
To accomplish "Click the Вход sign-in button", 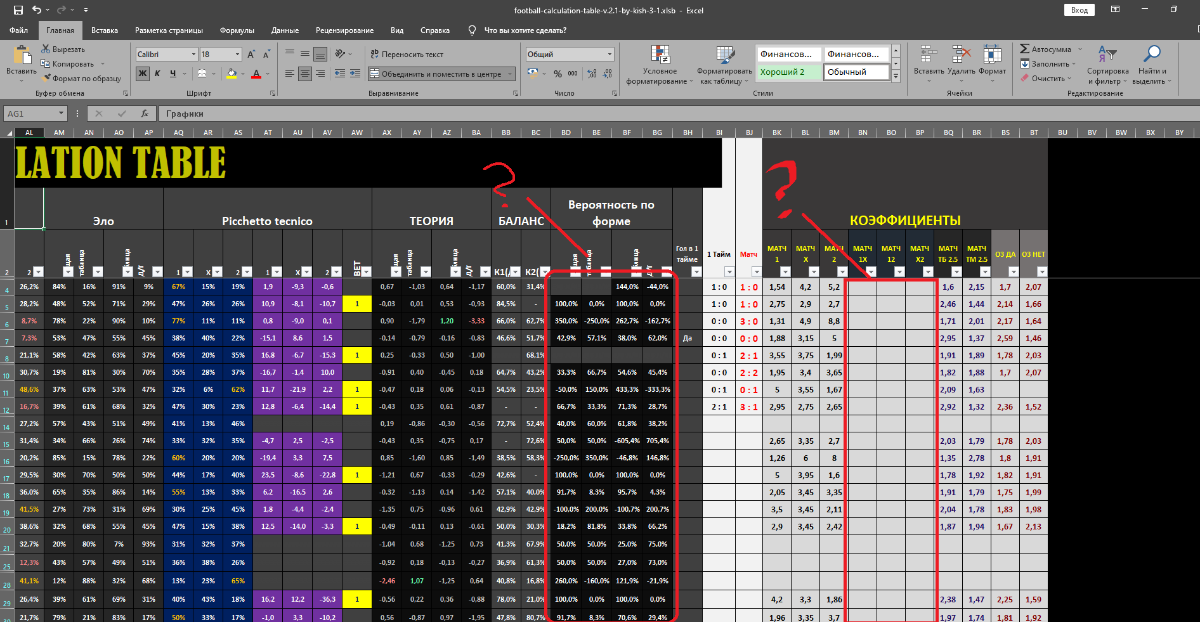I will click(1078, 9).
